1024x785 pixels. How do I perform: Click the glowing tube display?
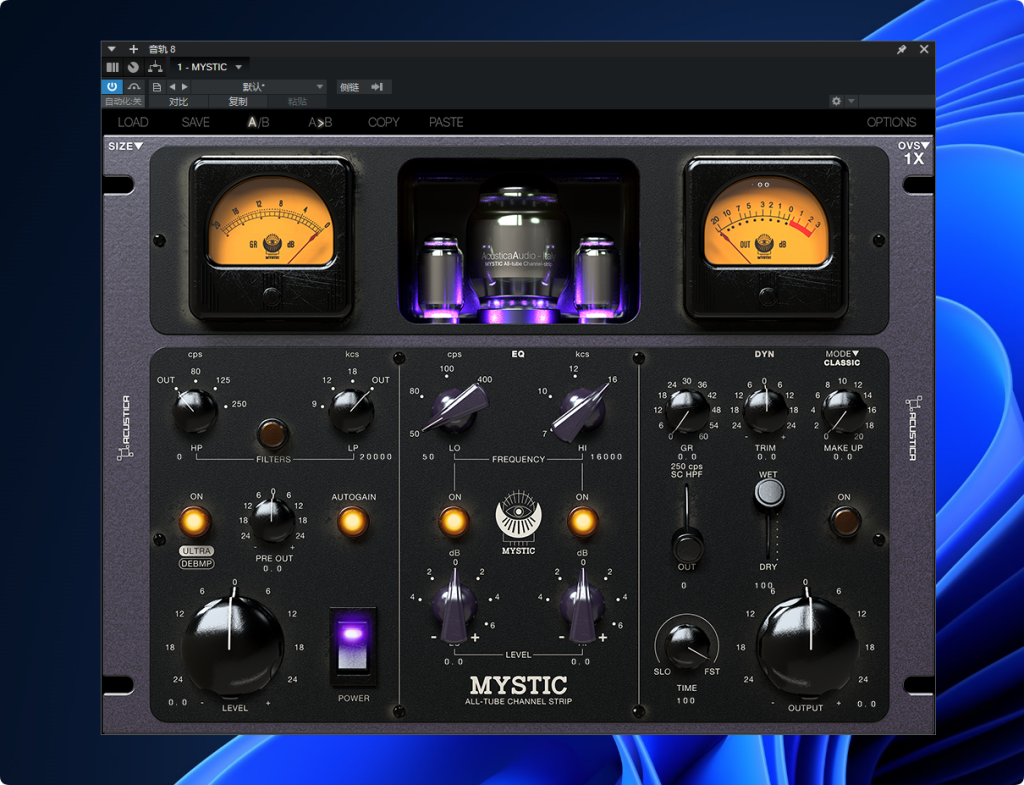[x=518, y=241]
